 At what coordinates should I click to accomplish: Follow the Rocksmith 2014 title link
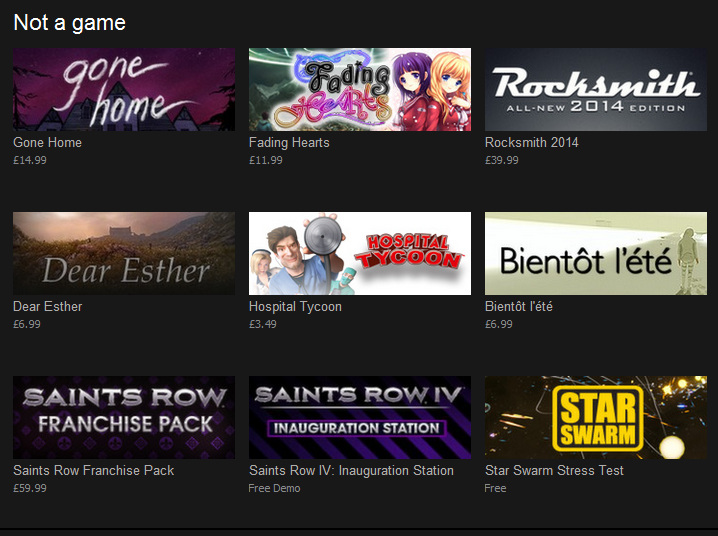[x=532, y=142]
